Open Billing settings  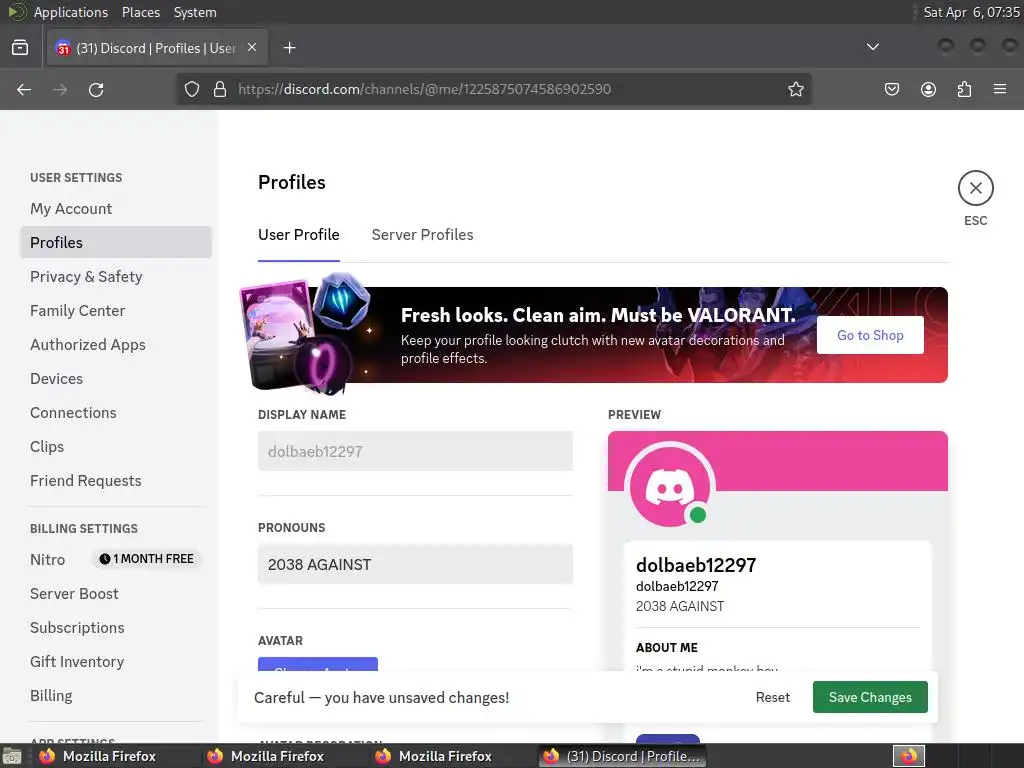click(x=116, y=695)
